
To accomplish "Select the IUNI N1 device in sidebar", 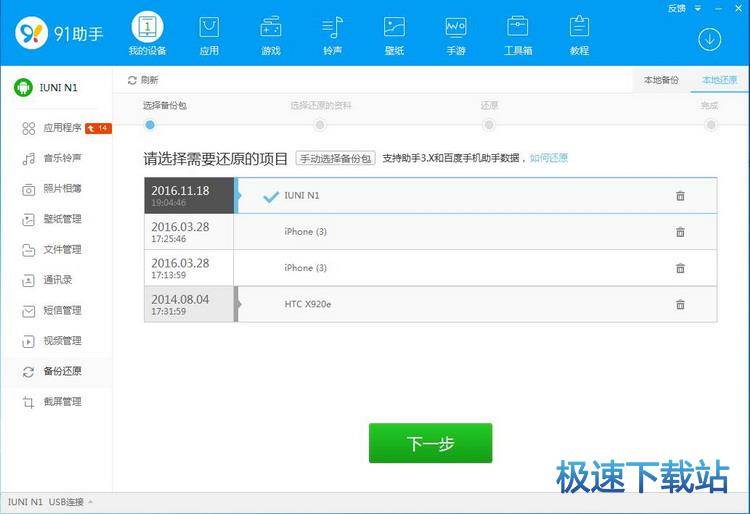I will [46, 87].
